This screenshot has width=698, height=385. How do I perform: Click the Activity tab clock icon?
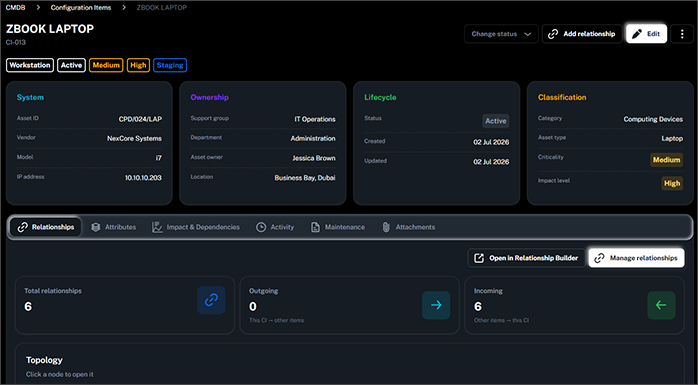click(261, 227)
